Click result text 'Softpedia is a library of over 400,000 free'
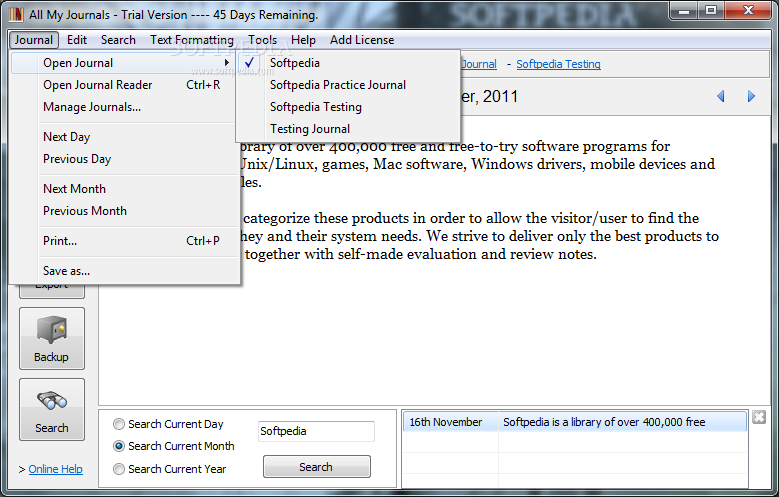The height and width of the screenshot is (497, 779). (604, 422)
